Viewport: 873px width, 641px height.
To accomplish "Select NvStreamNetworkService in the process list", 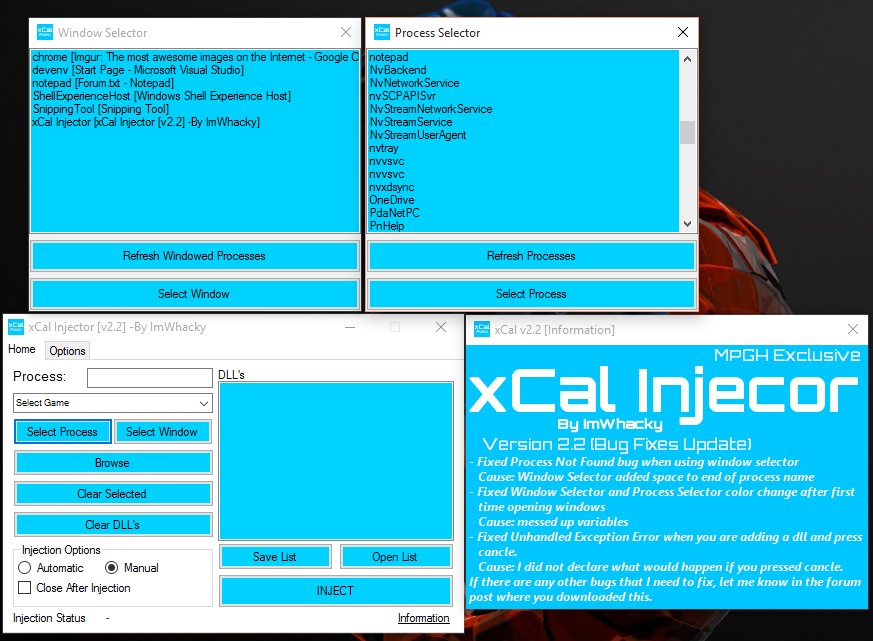I will tap(523, 109).
